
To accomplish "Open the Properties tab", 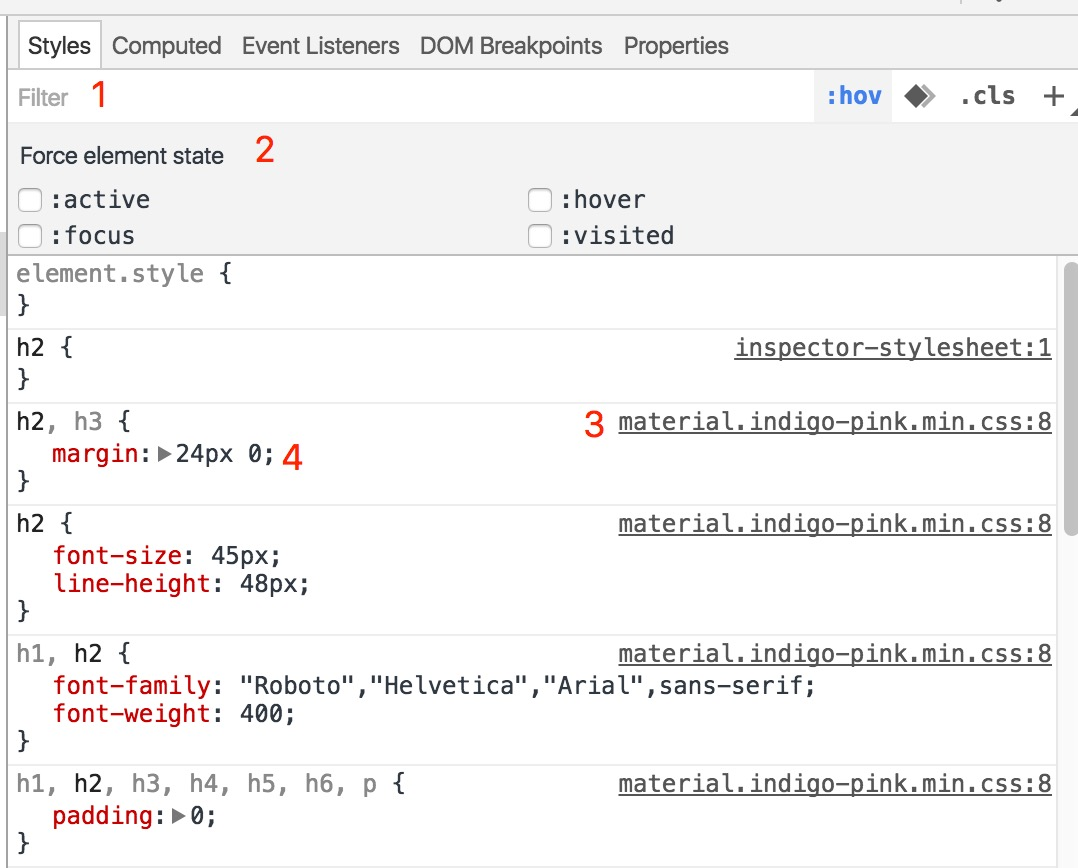I will click(676, 46).
